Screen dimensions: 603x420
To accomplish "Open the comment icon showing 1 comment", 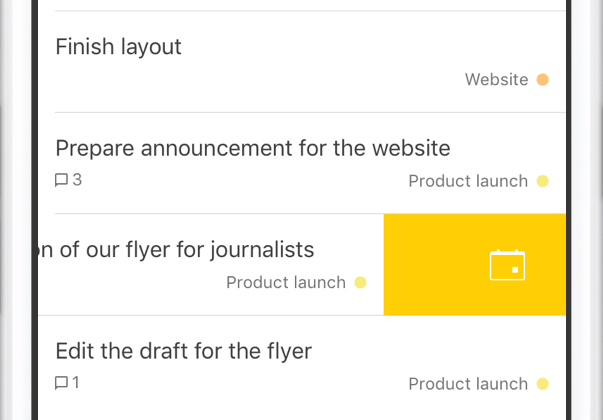I will [x=62, y=383].
